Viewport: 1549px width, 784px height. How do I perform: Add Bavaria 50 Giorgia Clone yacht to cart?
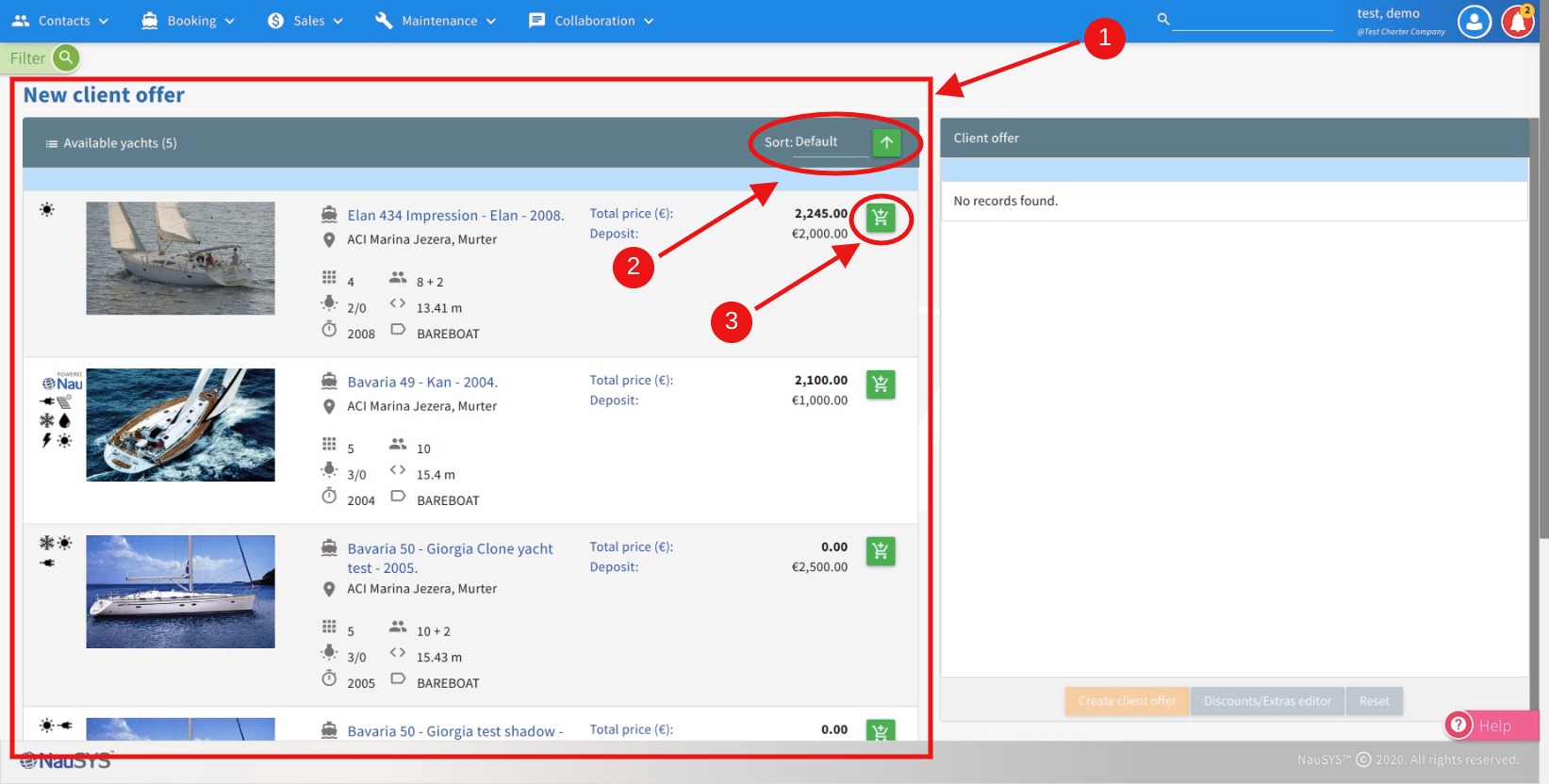[880, 551]
